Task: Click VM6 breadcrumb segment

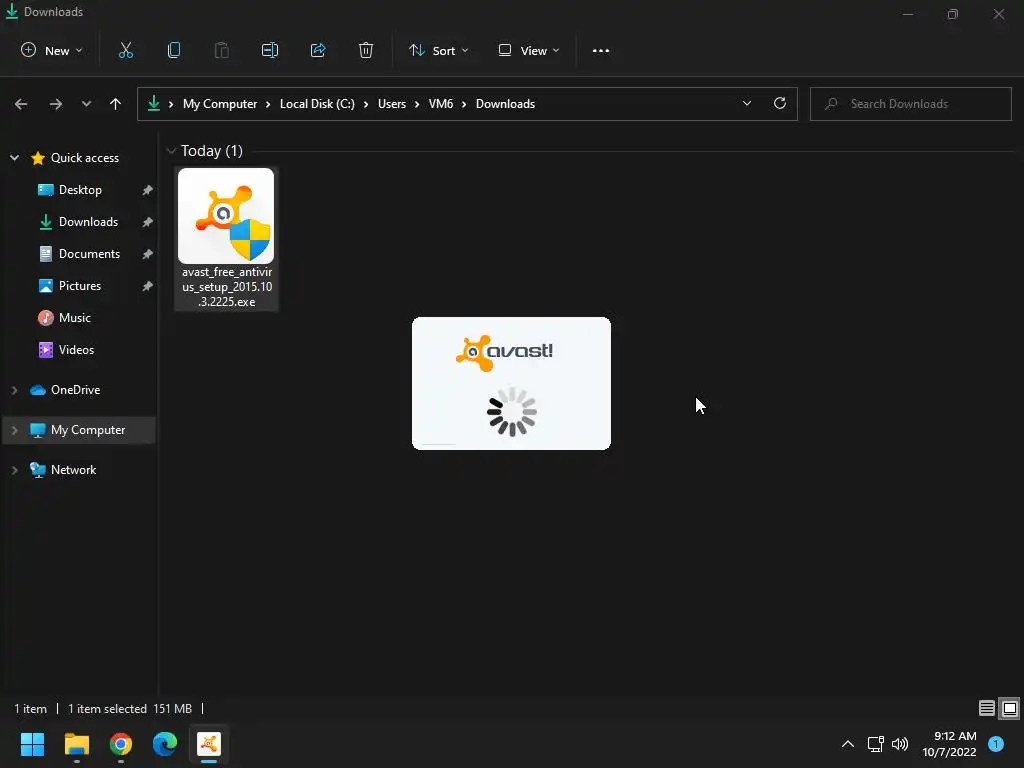Action: pyautogui.click(x=441, y=104)
